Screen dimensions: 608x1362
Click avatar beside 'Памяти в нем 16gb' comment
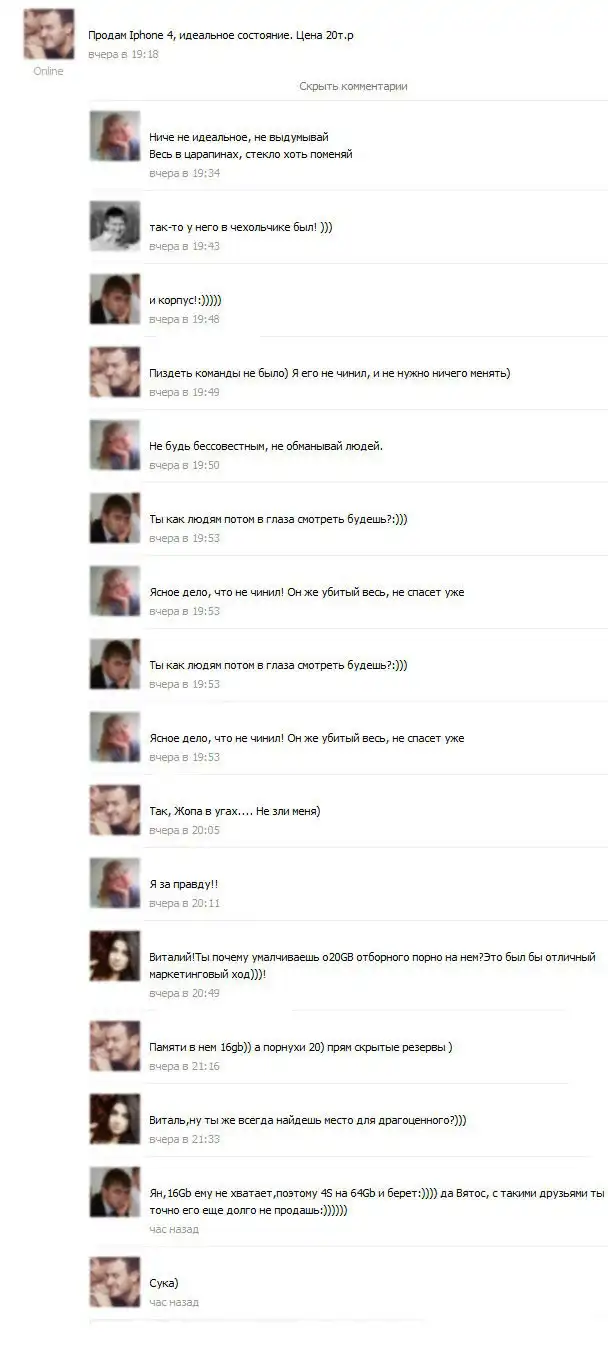pos(115,1046)
